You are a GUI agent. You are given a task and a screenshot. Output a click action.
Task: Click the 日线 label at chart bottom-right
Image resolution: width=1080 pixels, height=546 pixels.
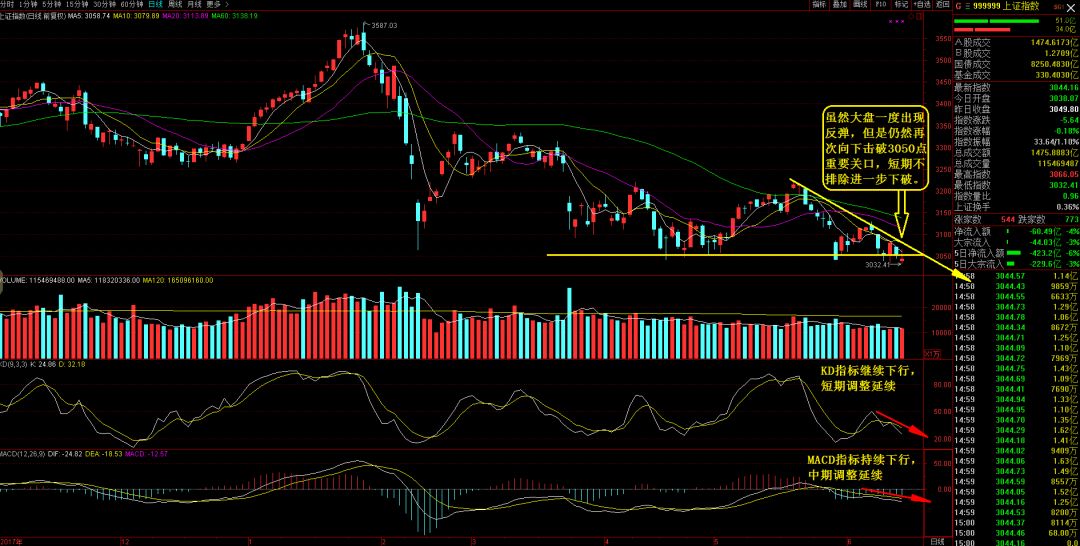click(937, 542)
